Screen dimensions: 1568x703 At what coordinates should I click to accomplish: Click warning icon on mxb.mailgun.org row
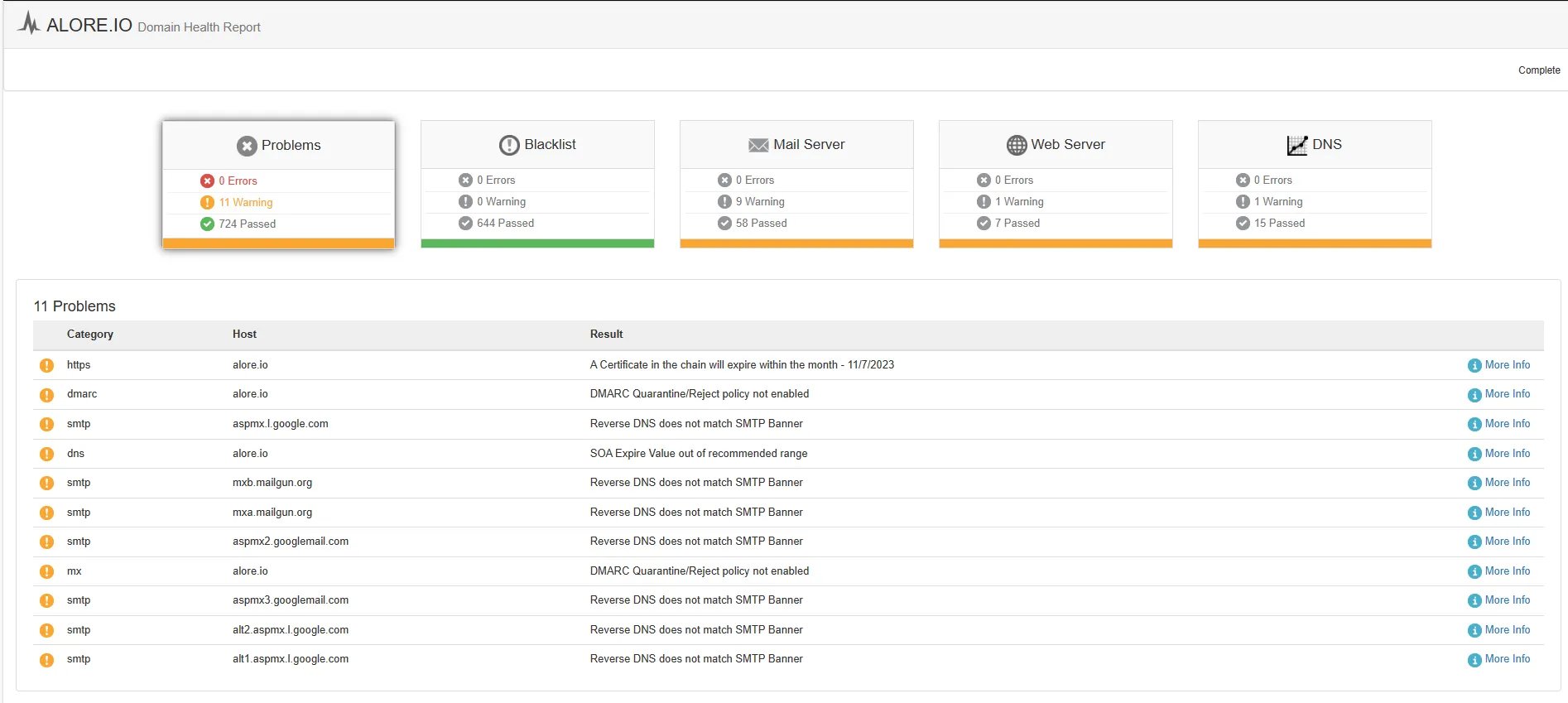click(47, 483)
